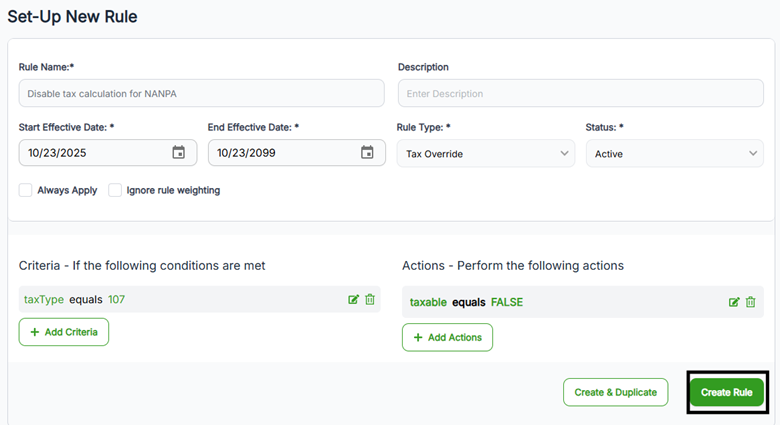Select the taxable equals FALSE action row
The image size is (780, 425).
(x=560, y=302)
